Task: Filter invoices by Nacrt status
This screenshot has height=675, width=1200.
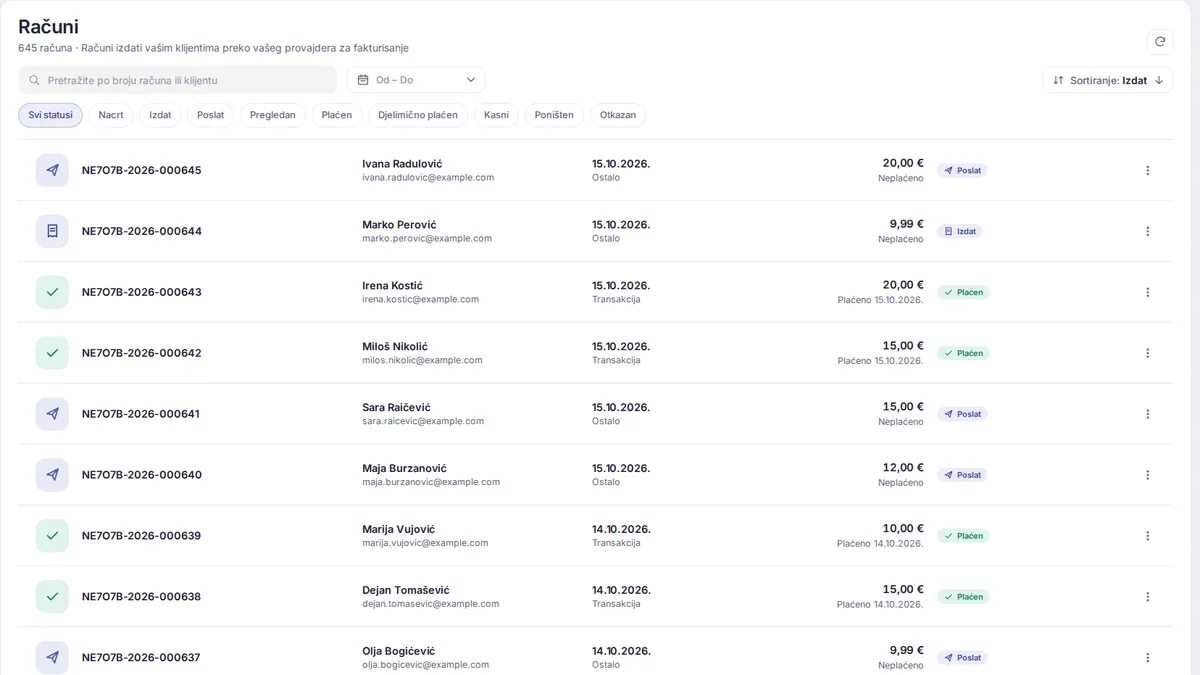Action: pos(111,115)
